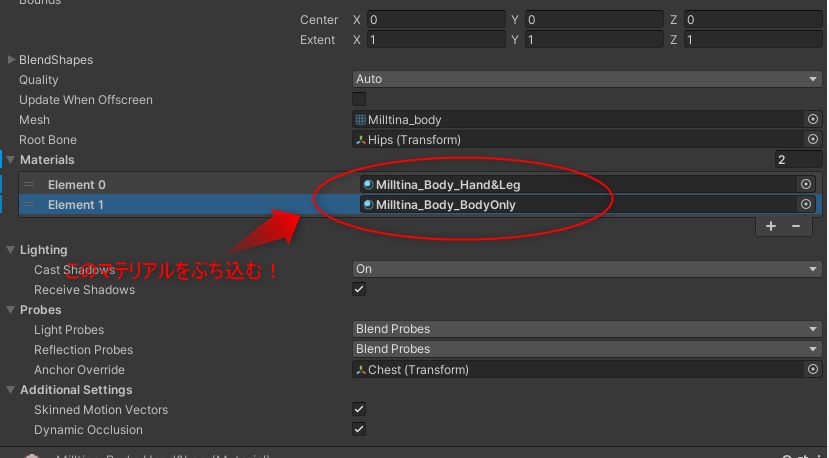The width and height of the screenshot is (829, 458).
Task: Click the Hips transform icon
Action: (361, 140)
